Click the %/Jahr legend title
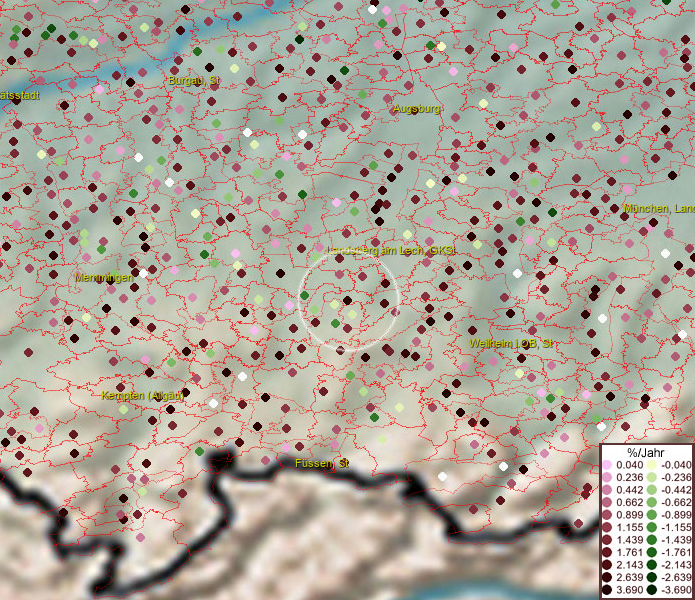 pyautogui.click(x=645, y=452)
